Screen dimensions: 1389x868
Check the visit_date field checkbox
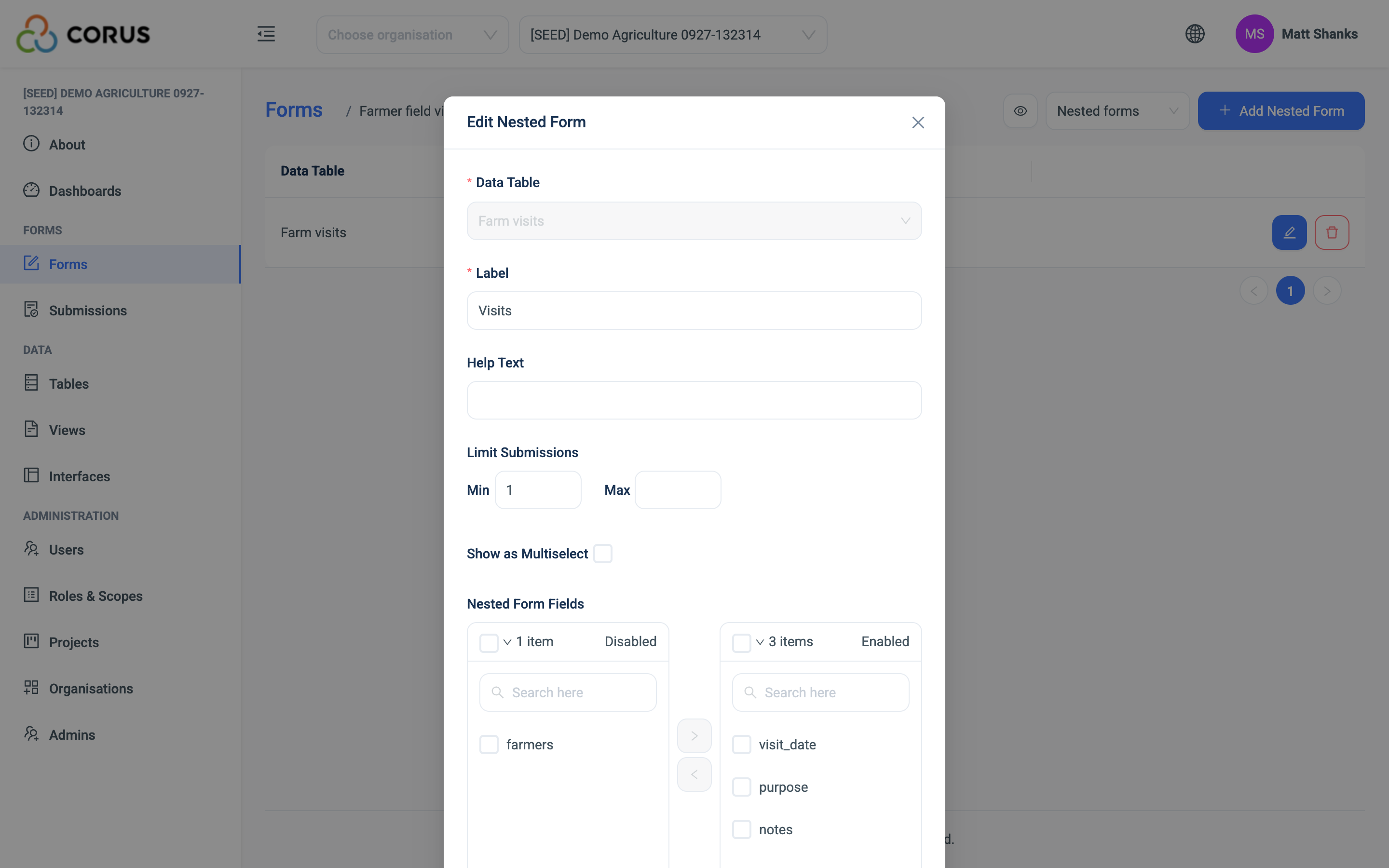741,745
